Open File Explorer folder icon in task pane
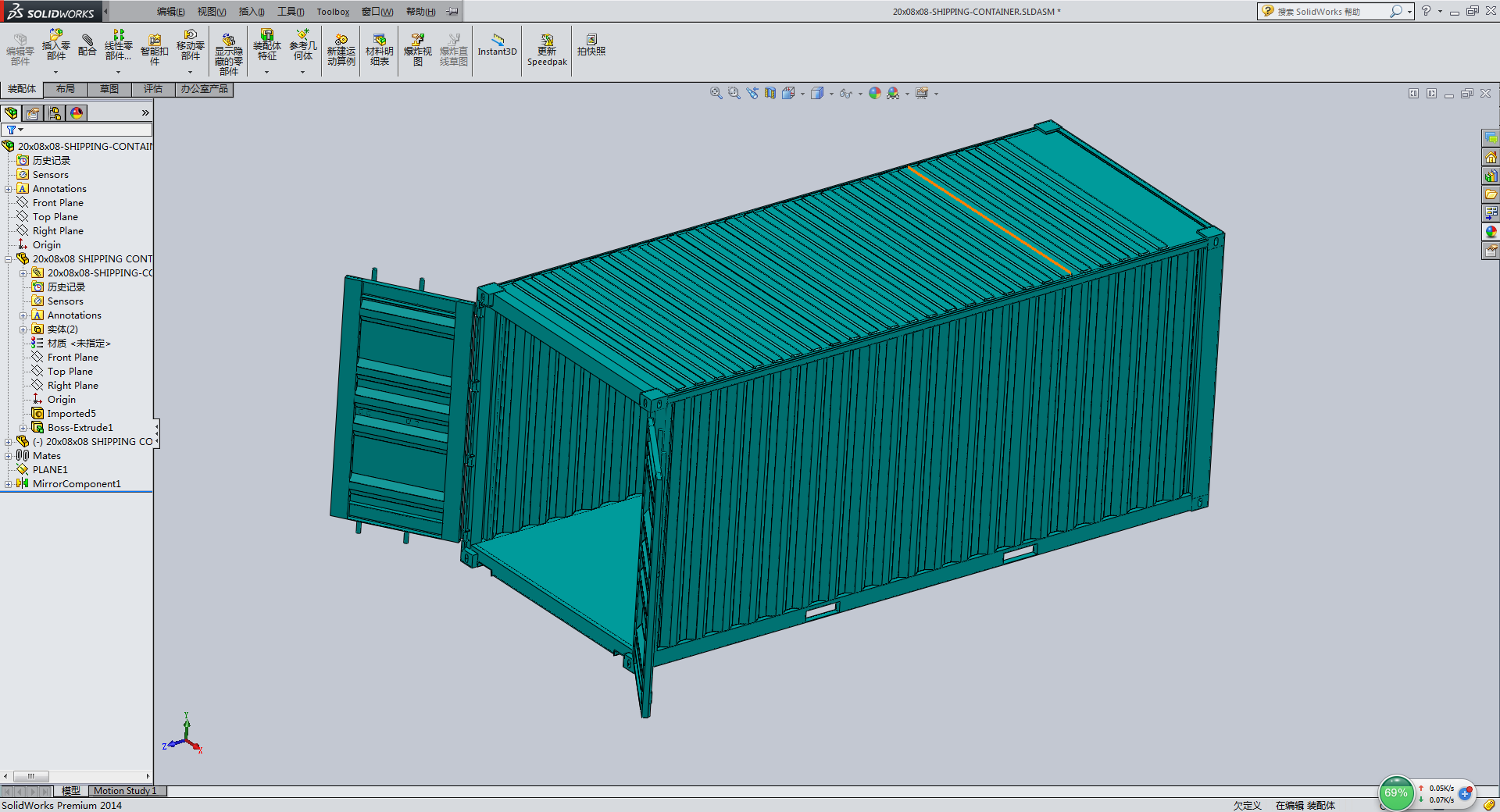 click(x=1491, y=194)
